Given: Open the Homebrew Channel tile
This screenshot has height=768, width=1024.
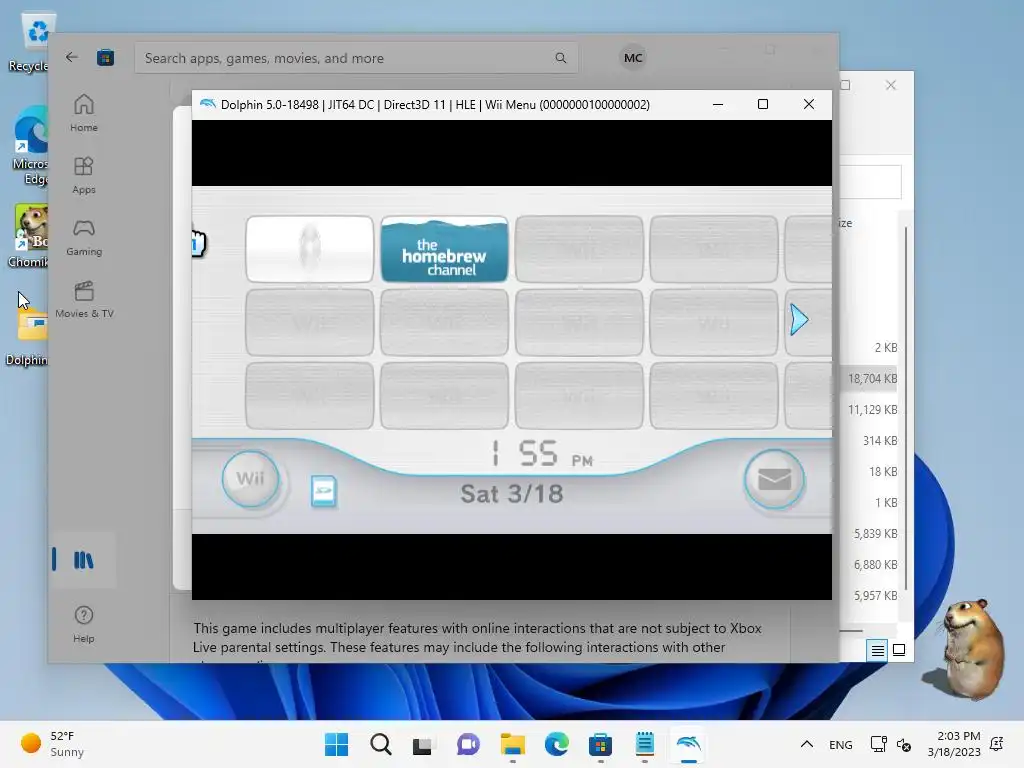Looking at the screenshot, I should (x=444, y=249).
